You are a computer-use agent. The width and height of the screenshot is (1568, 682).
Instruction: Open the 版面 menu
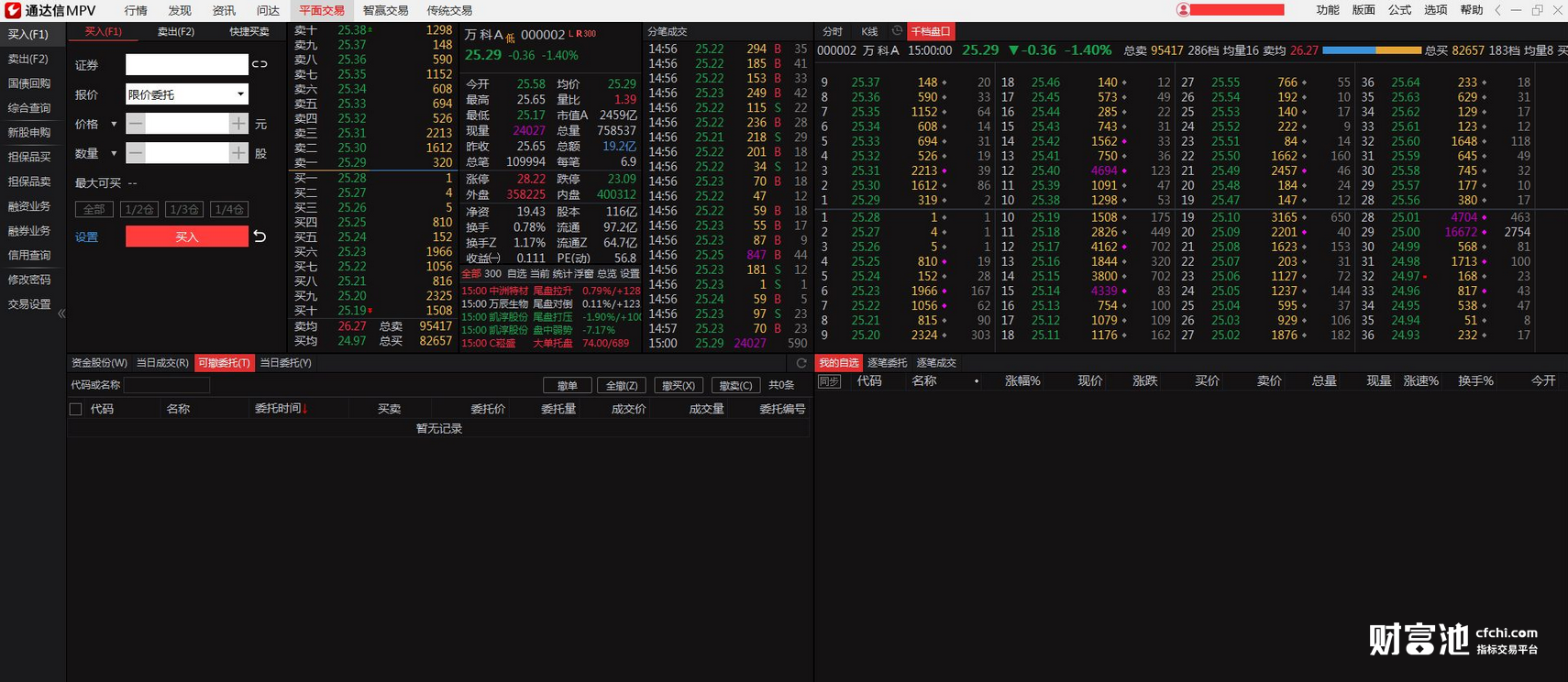[x=1364, y=10]
